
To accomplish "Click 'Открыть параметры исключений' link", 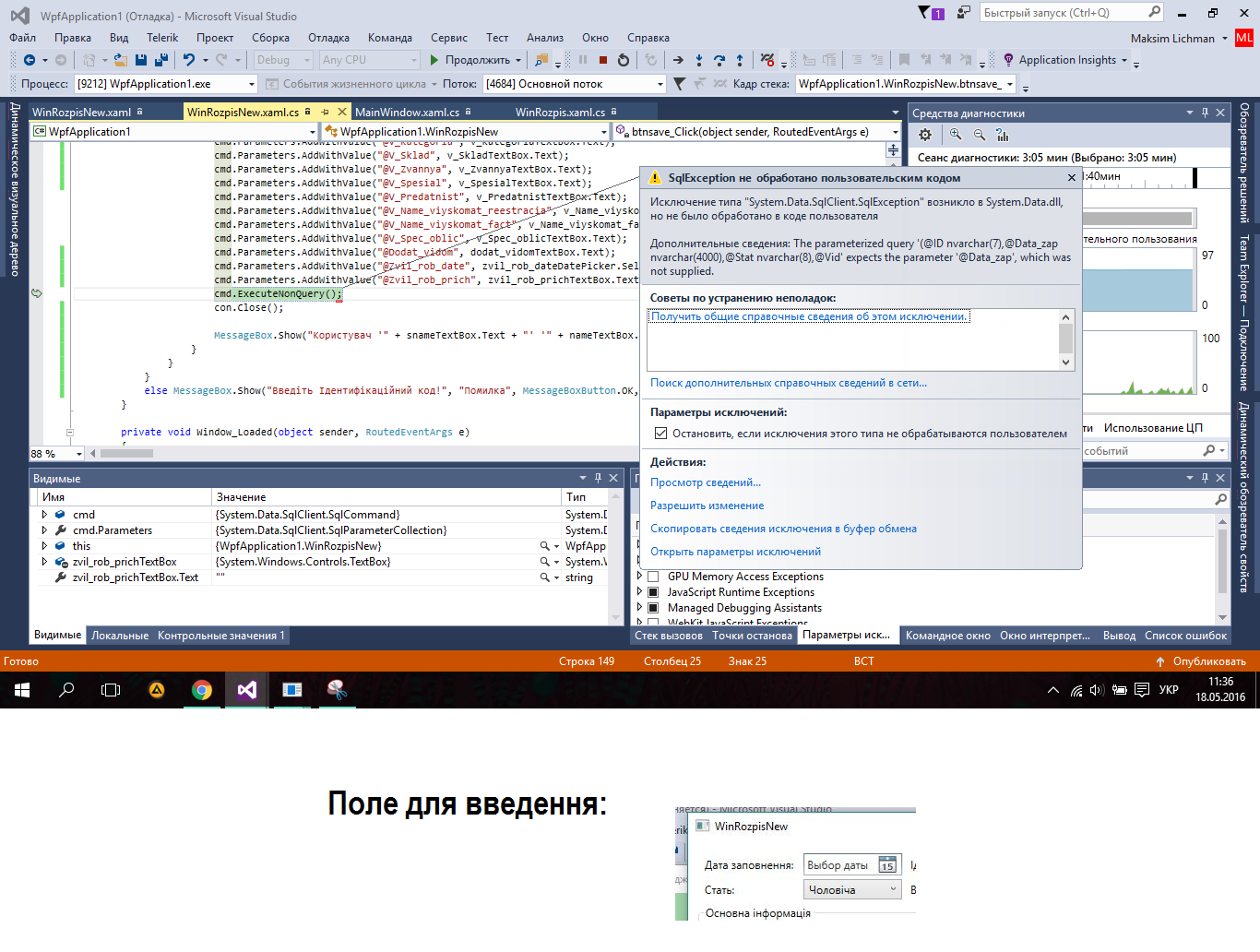I will click(x=735, y=552).
